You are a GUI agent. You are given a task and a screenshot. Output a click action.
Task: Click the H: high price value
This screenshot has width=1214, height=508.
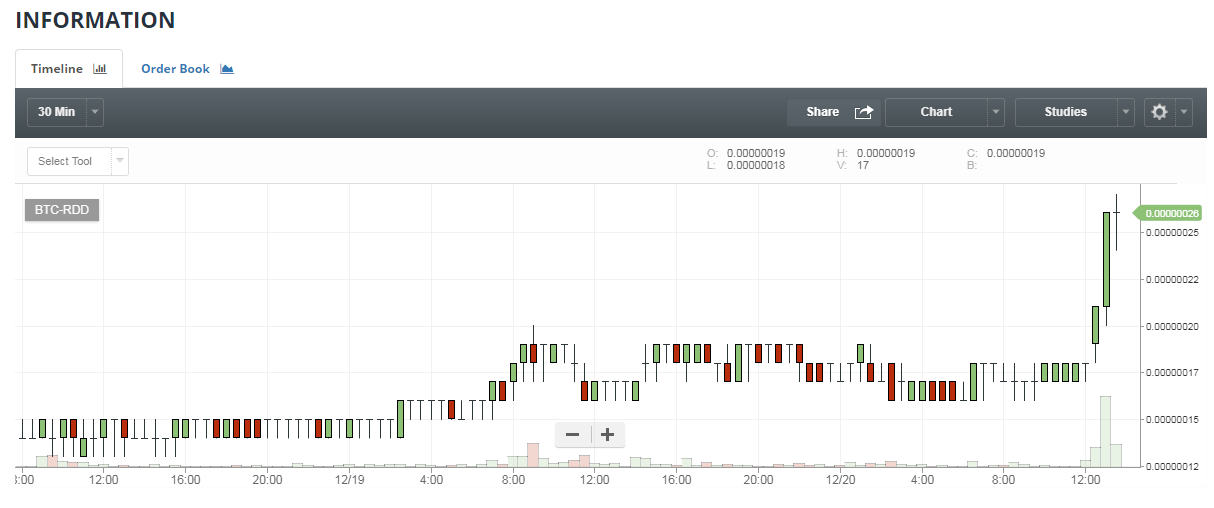click(x=886, y=153)
